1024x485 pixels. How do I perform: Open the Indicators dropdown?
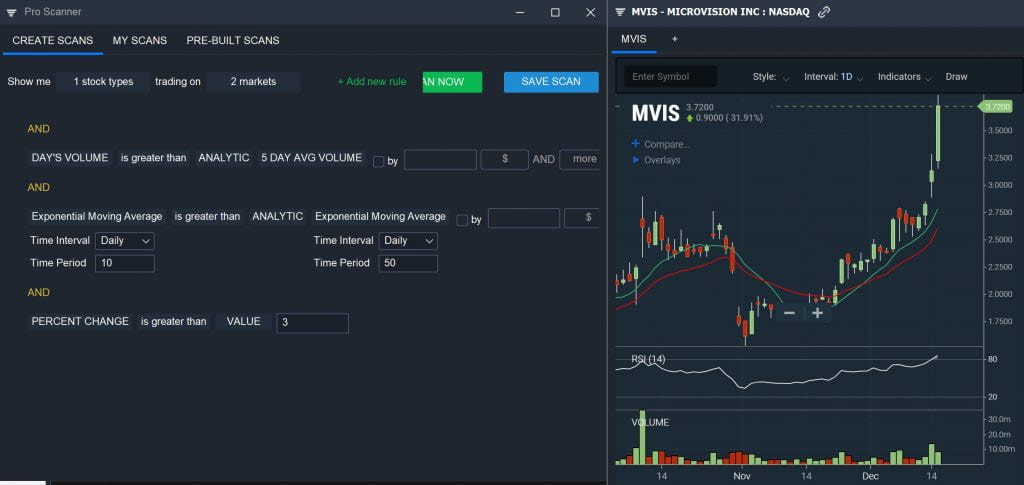click(904, 76)
